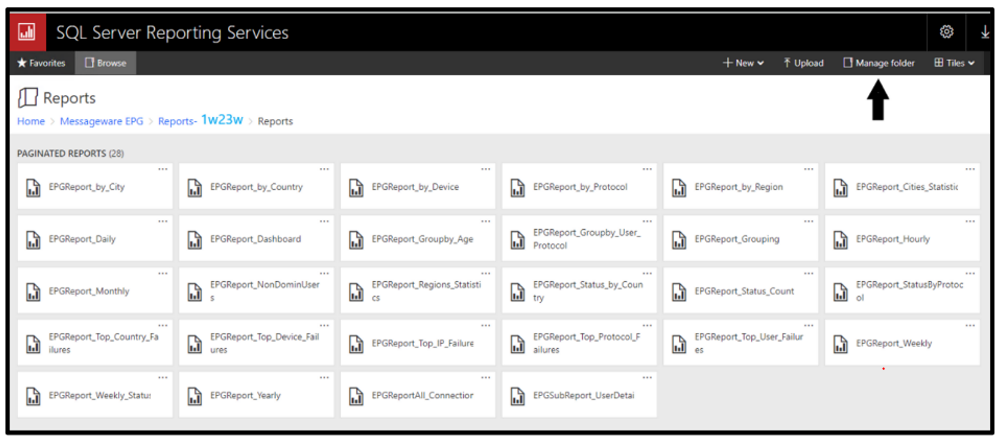Image resolution: width=1005 pixels, height=445 pixels.
Task: Click the EPGReport_by_Country report icon
Action: 194,187
